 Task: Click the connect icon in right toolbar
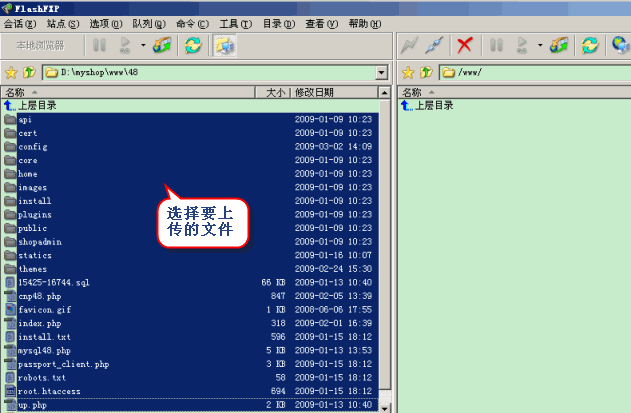[408, 45]
